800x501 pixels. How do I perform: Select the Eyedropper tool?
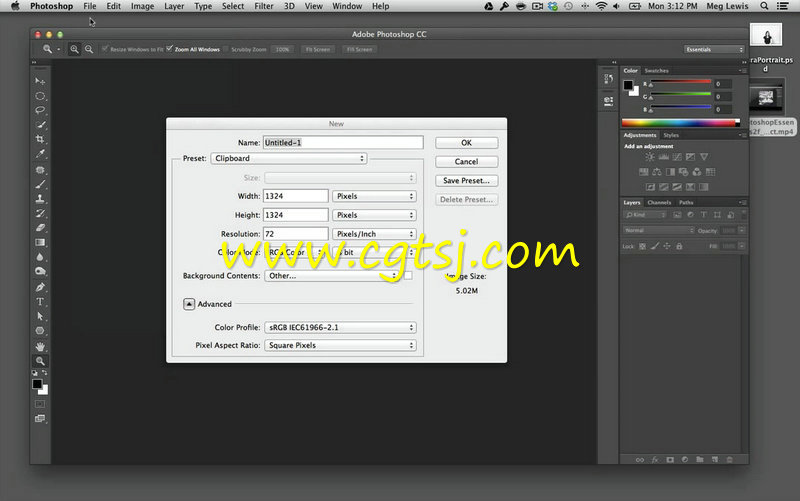point(40,154)
